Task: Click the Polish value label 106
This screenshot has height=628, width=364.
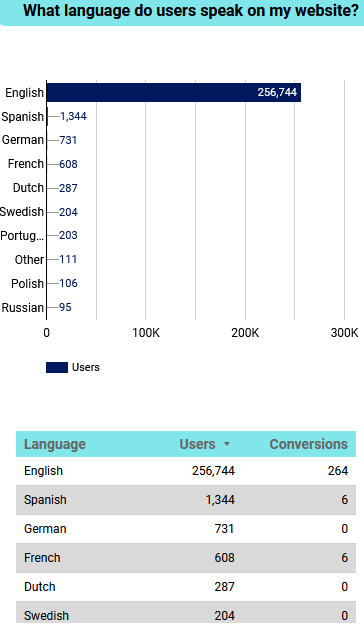Action: (68, 283)
